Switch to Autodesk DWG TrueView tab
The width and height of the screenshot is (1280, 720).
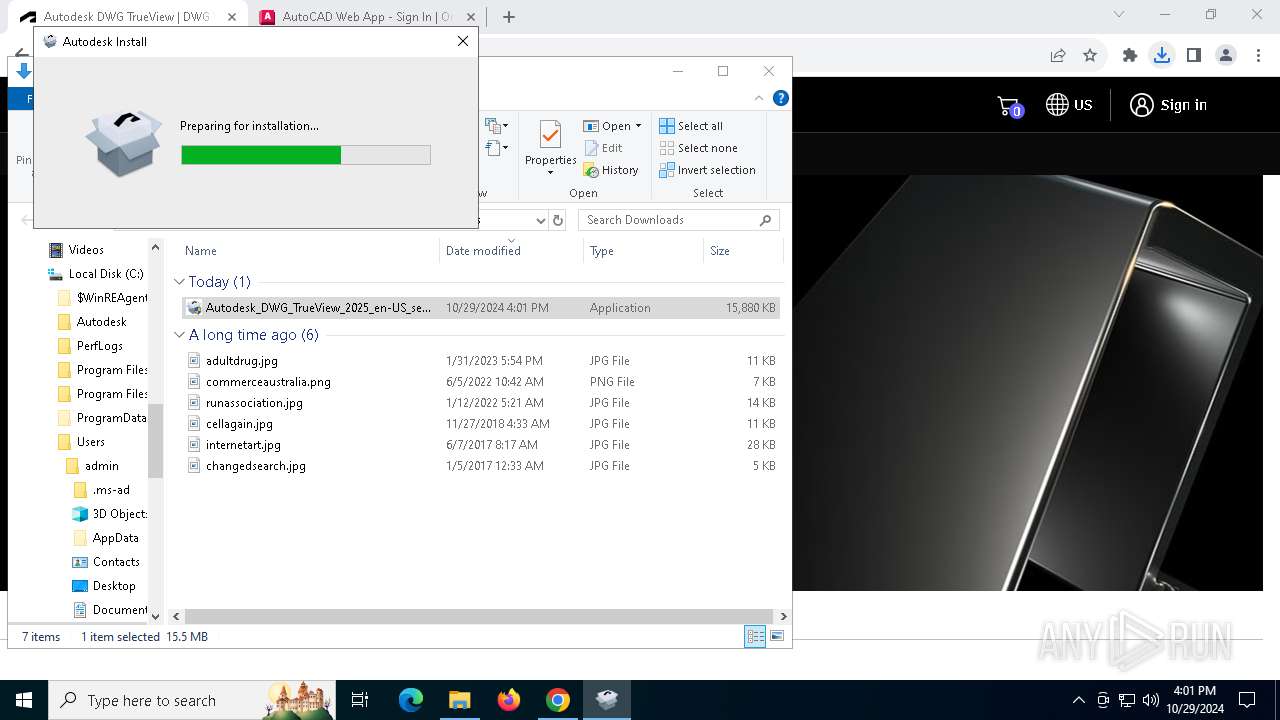(128, 17)
